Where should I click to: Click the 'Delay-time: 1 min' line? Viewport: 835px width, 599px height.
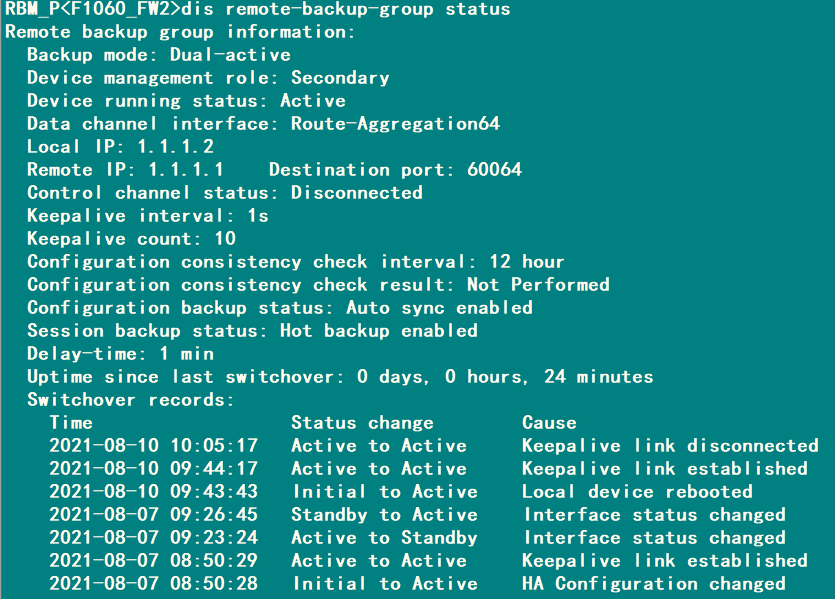(x=120, y=354)
